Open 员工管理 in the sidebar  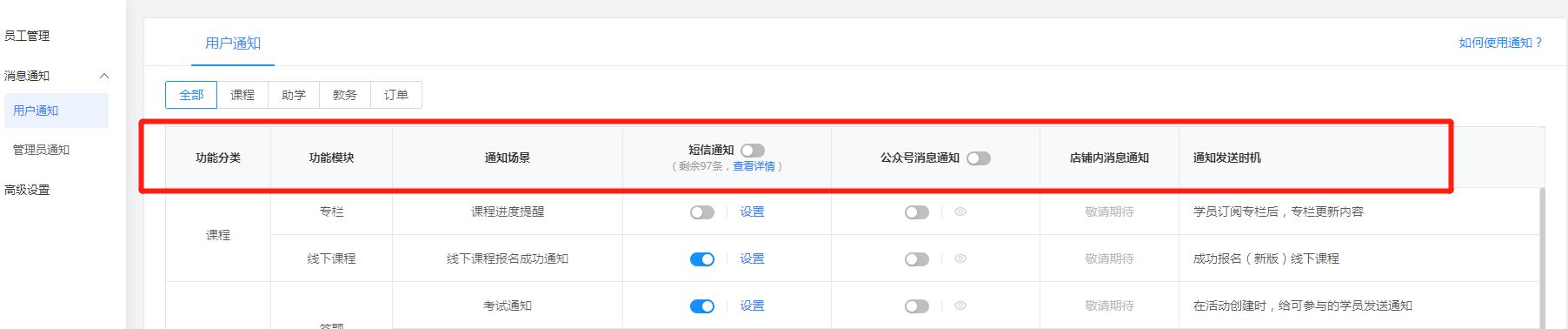coord(27,36)
